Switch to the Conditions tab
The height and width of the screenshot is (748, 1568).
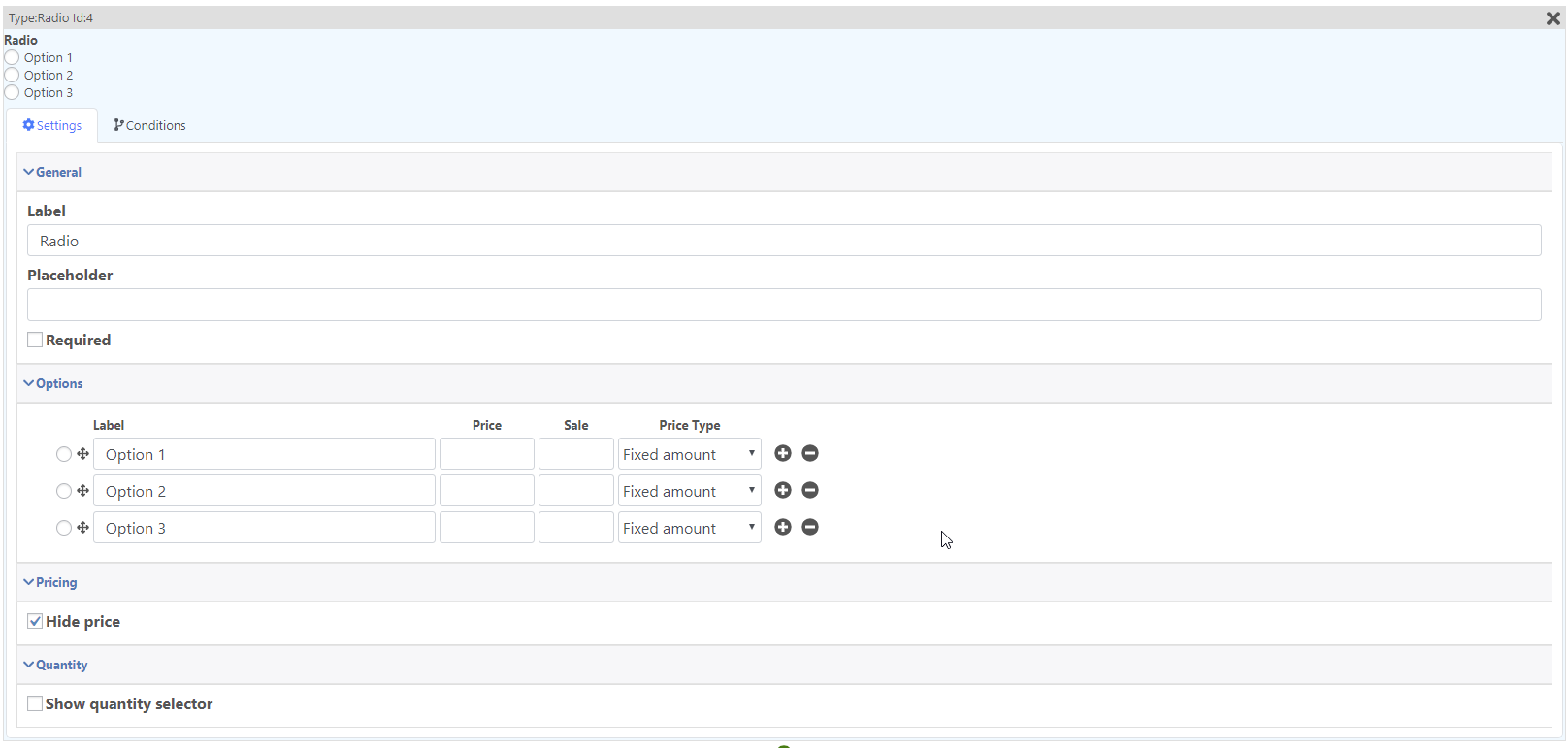[149, 125]
